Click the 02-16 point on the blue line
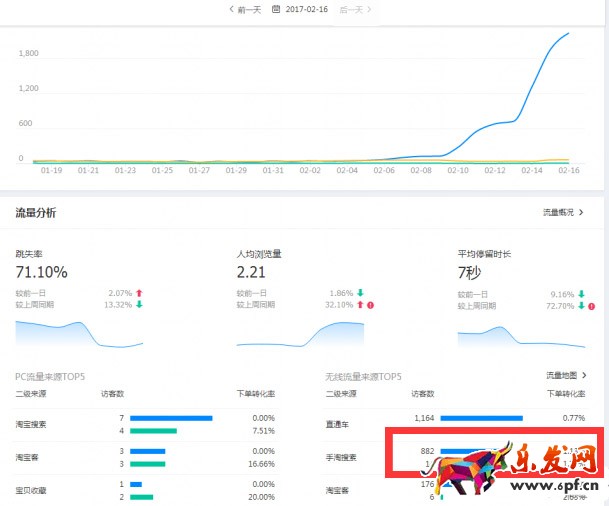The width and height of the screenshot is (609, 506). [568, 34]
